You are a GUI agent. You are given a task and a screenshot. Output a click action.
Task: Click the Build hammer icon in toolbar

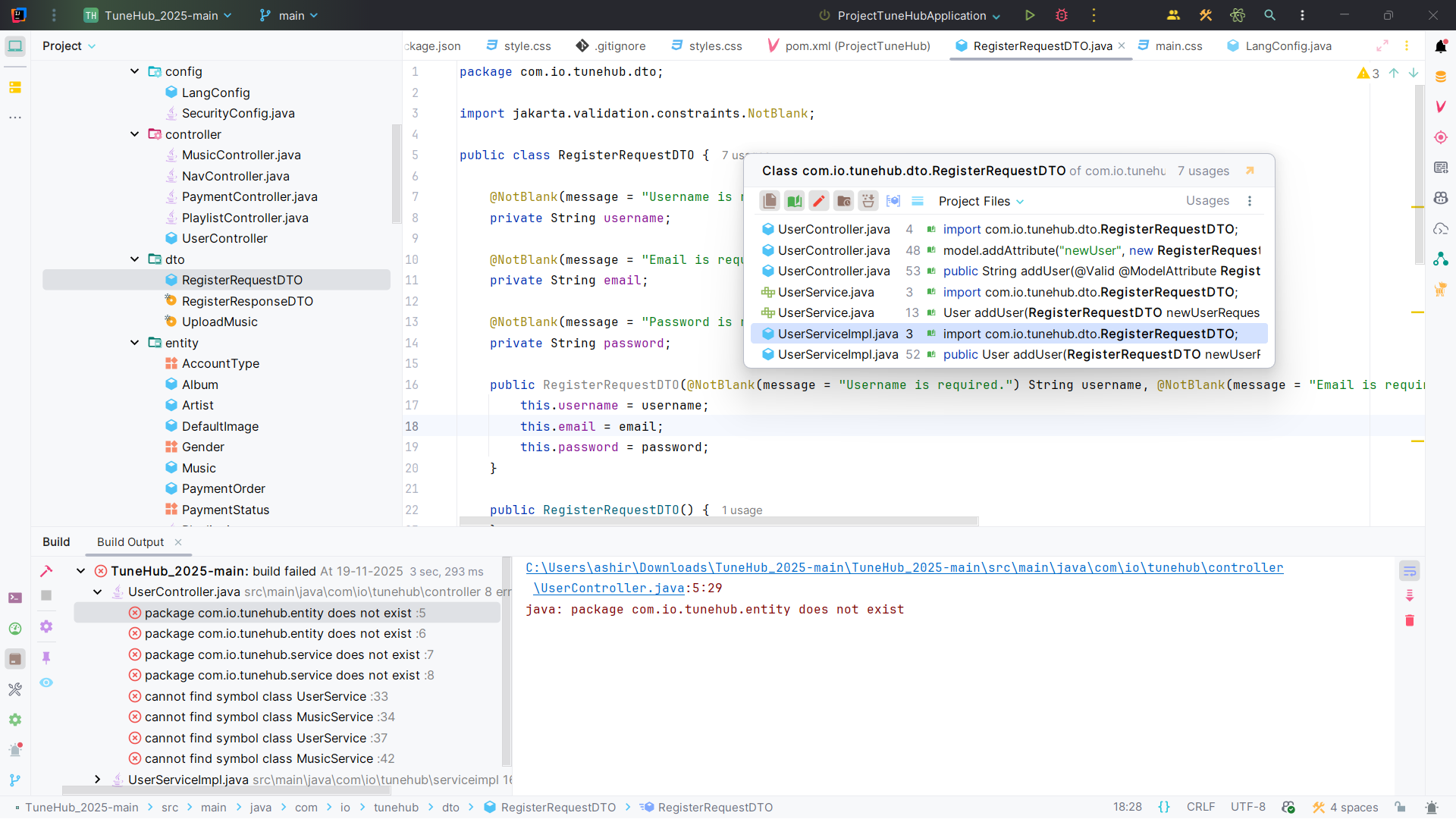[1205, 15]
